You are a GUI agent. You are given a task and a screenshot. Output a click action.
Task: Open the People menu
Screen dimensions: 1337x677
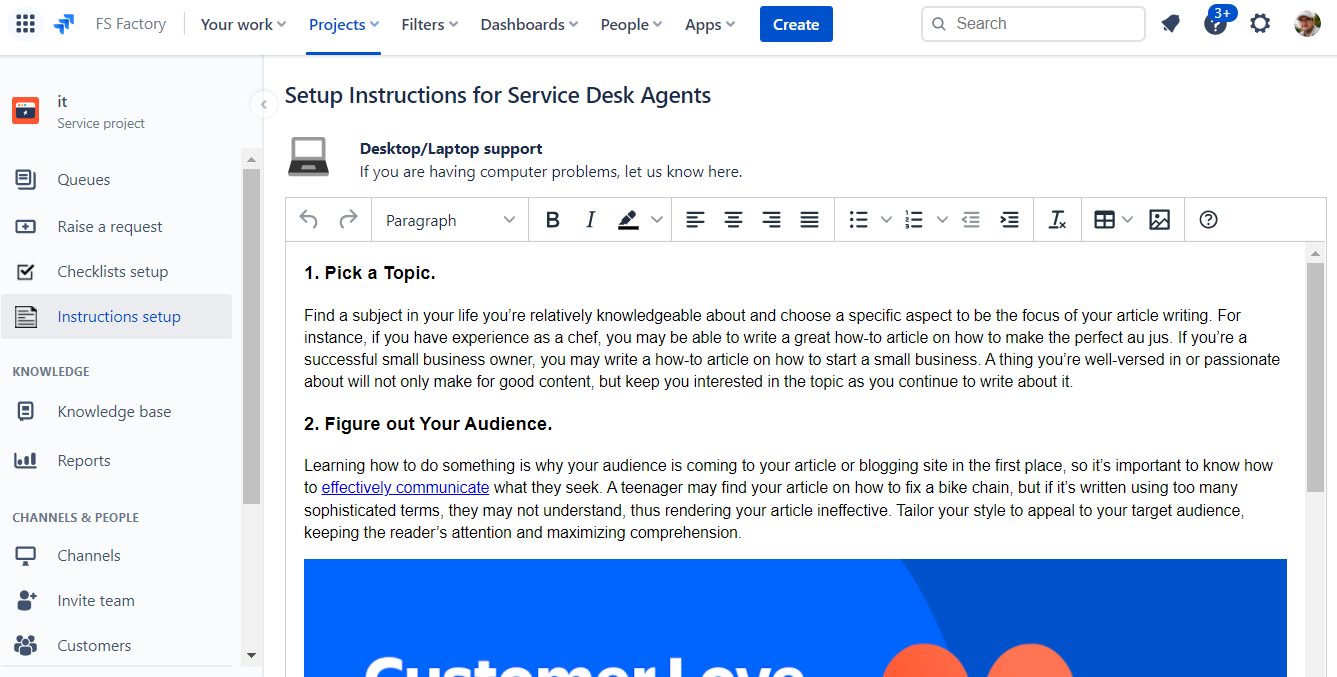click(631, 24)
